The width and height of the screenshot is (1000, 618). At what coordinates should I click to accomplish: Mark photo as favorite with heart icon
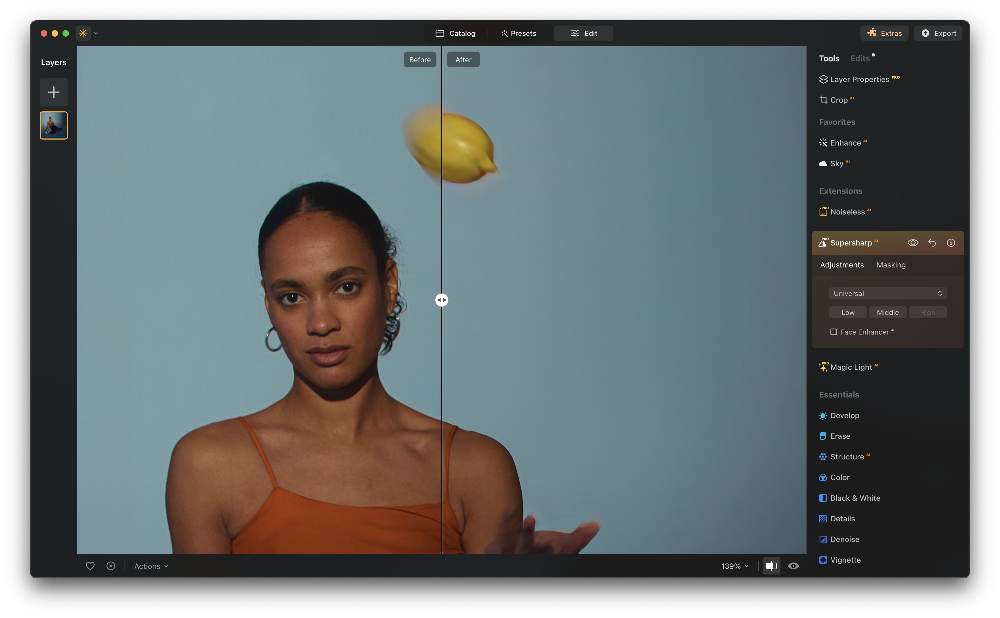90,566
